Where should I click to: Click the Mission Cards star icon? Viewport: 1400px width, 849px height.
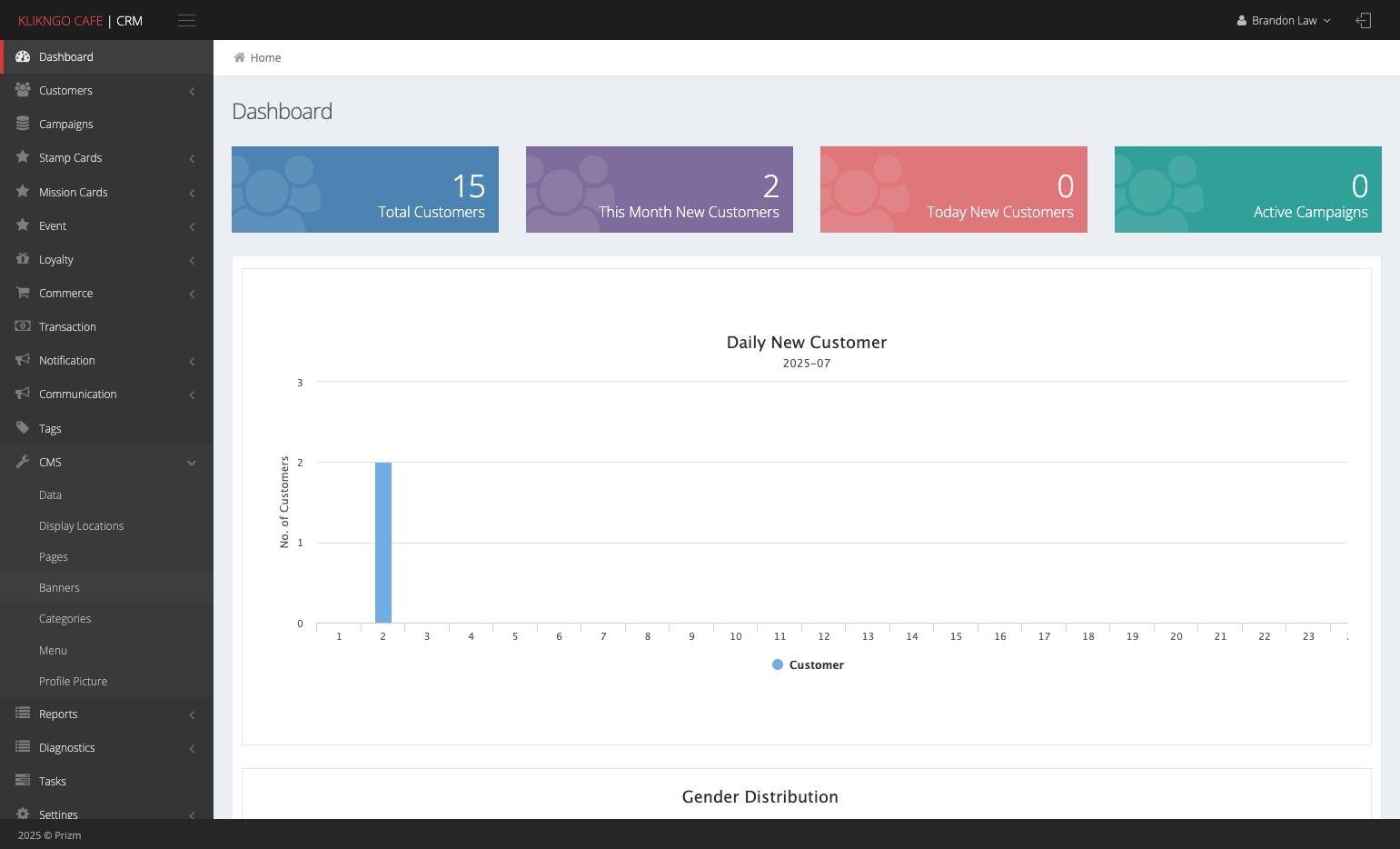23,192
